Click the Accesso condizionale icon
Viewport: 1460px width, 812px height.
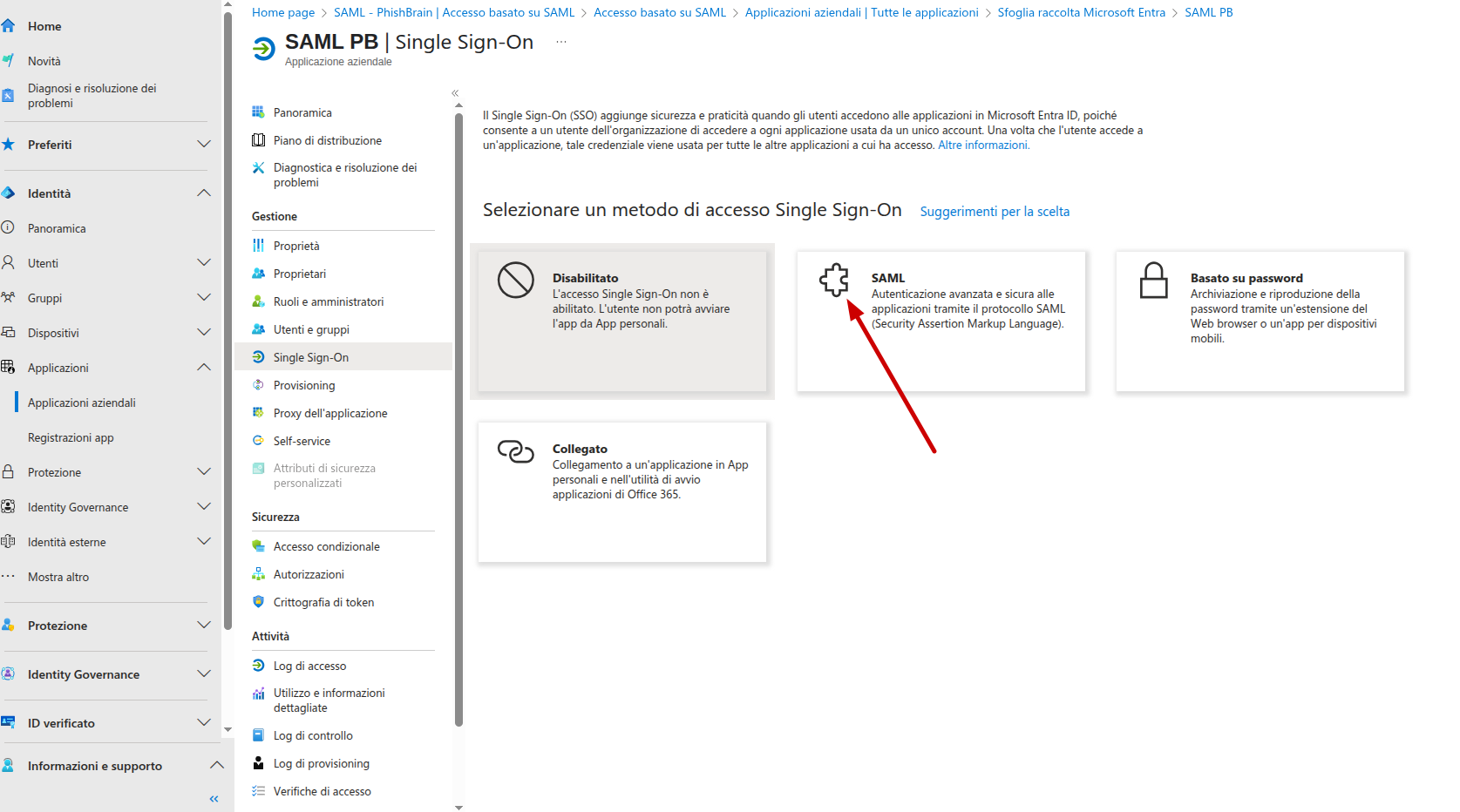[x=258, y=546]
